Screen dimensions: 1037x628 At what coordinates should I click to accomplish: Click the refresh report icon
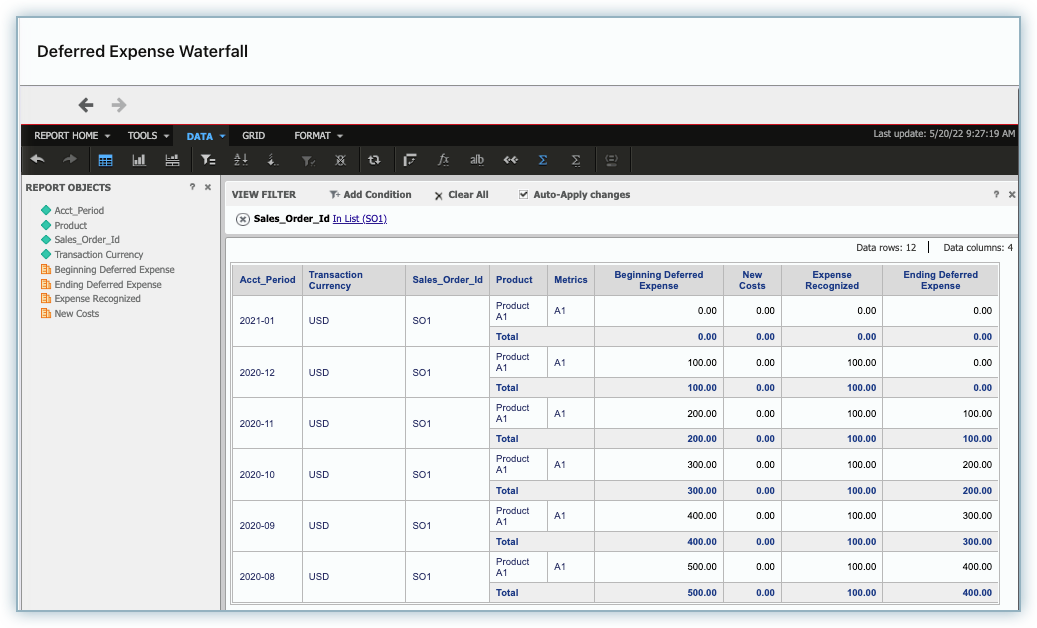(374, 160)
